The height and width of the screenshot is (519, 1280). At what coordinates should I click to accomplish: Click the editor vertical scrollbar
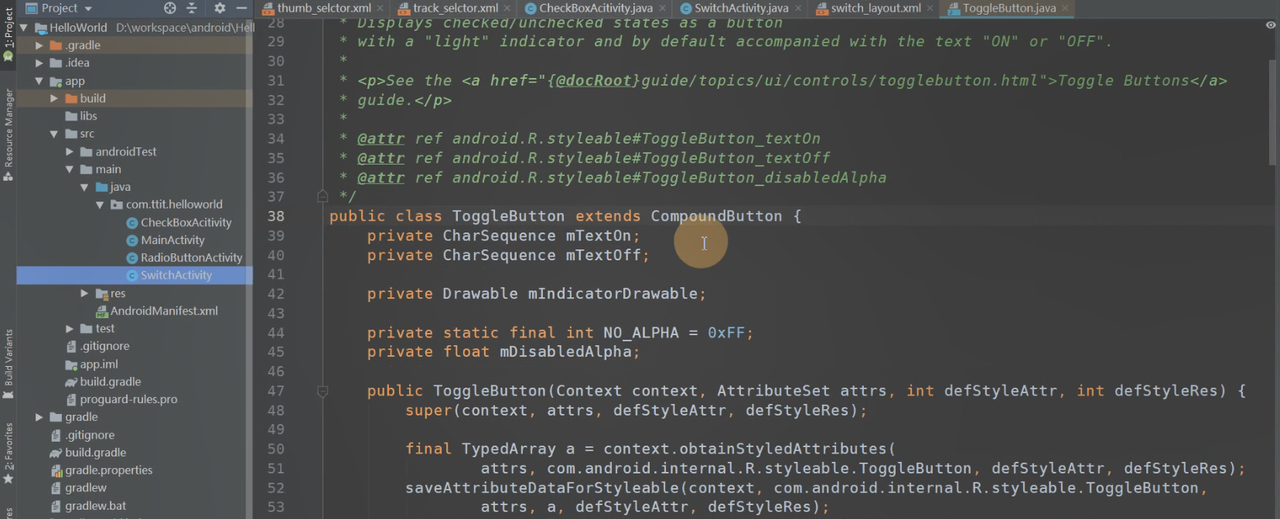1272,110
